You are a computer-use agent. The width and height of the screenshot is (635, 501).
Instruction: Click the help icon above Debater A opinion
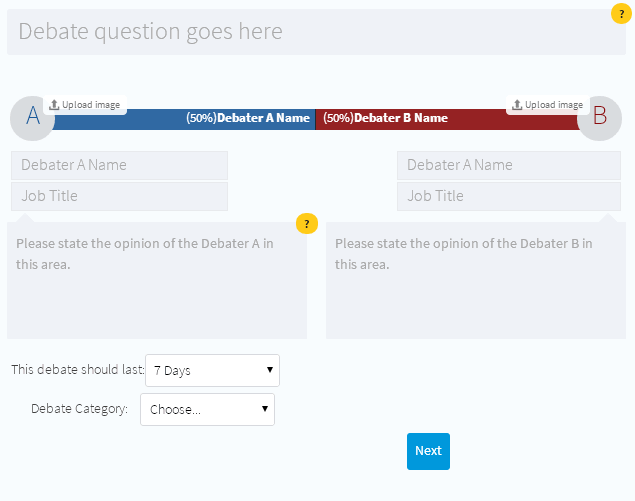click(307, 224)
